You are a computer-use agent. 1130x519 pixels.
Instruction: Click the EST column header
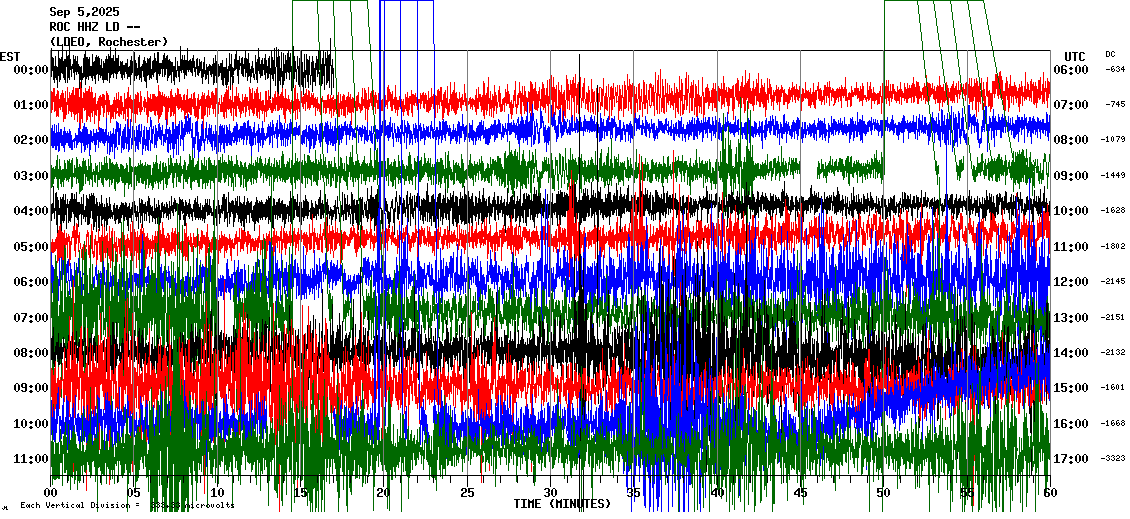point(10,56)
